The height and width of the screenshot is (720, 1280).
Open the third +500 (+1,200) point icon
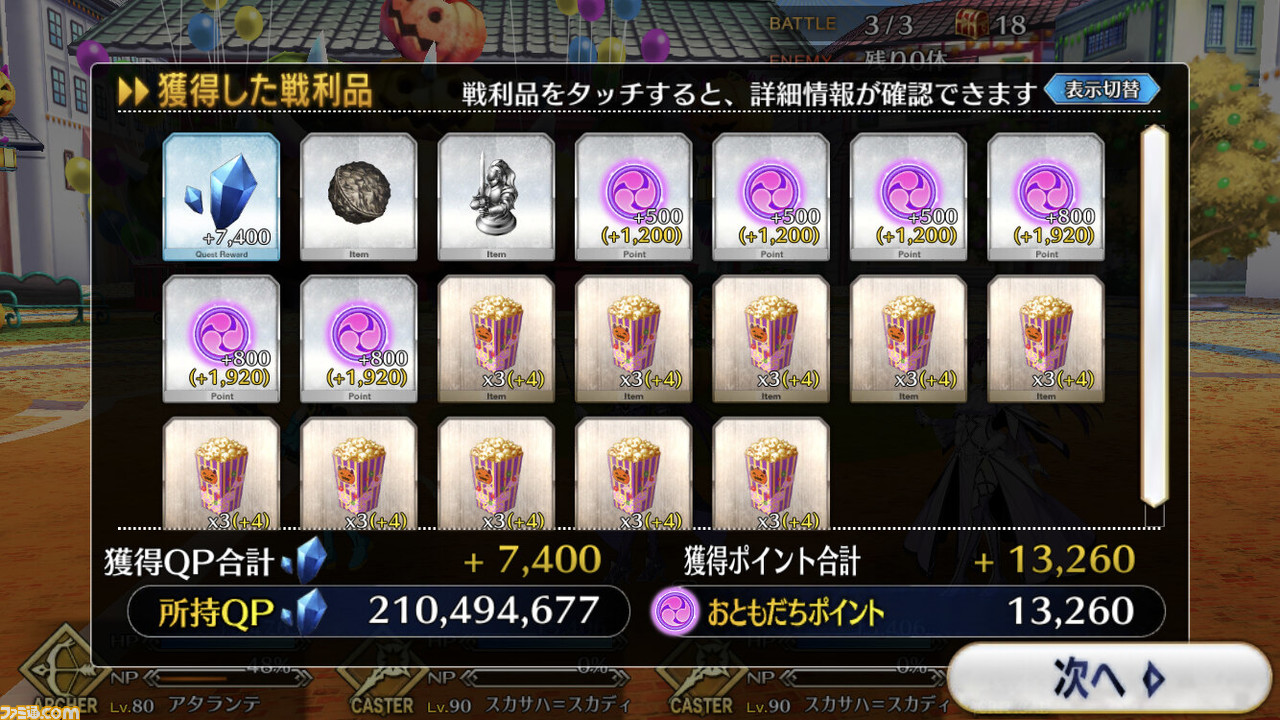[909, 197]
